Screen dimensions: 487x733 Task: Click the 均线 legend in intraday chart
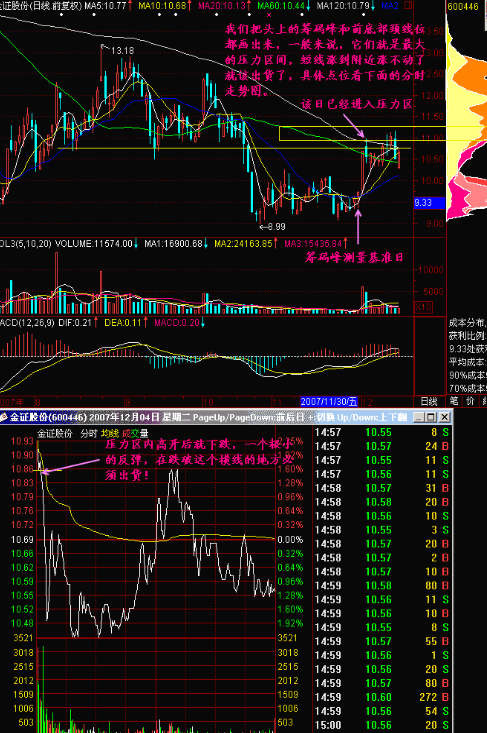110,433
